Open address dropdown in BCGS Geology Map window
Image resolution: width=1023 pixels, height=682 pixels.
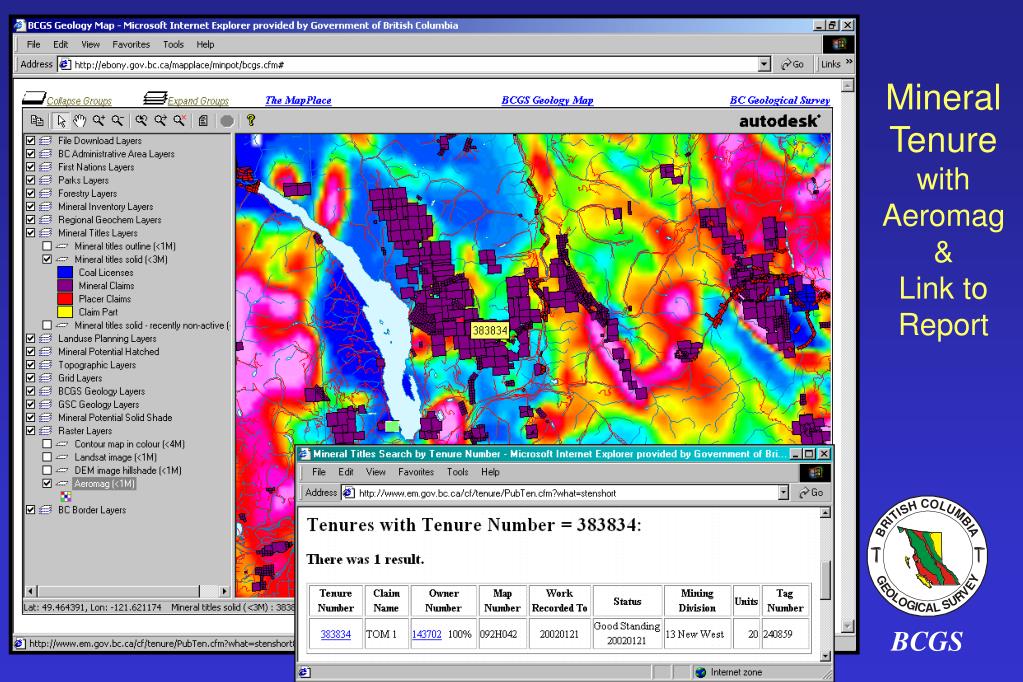(x=765, y=64)
